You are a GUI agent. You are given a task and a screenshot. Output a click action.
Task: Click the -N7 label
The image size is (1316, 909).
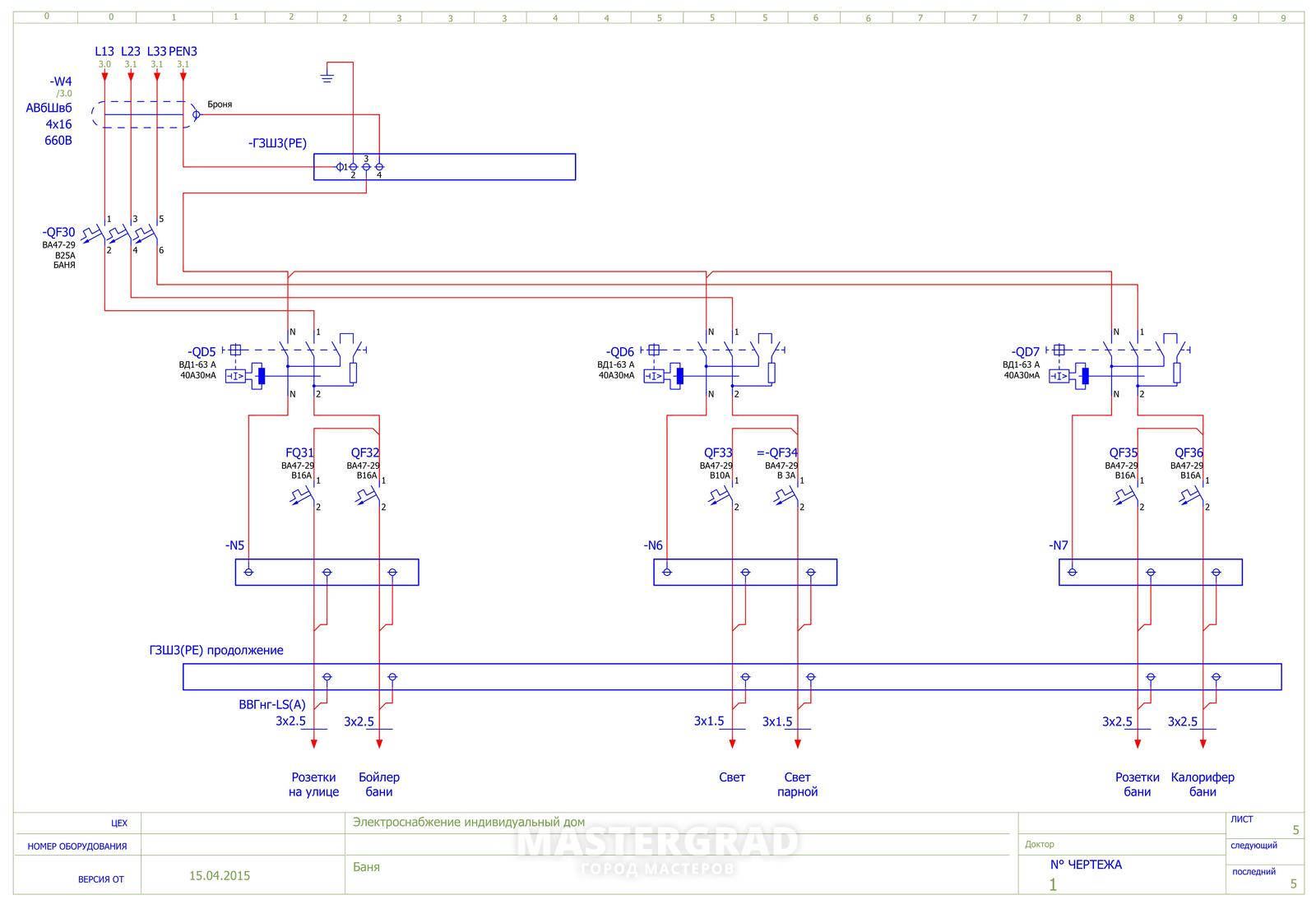coord(1059,545)
